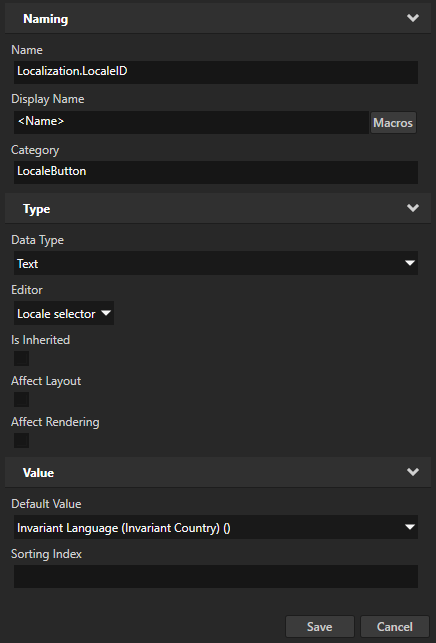436x643 pixels.
Task: Click the Locale selector dropdown arrow
Action: 106,313
